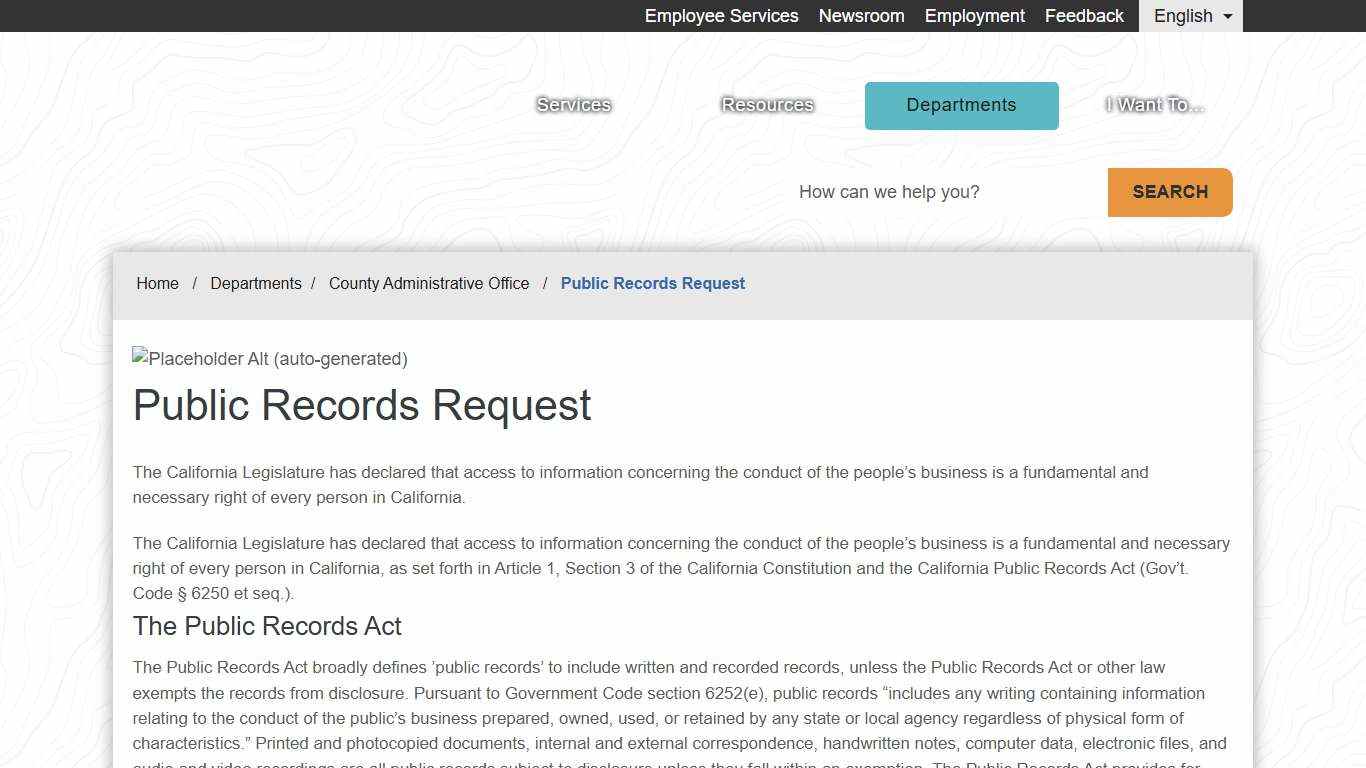The height and width of the screenshot is (768, 1366).
Task: Select the highlighted Departments tab
Action: click(960, 105)
